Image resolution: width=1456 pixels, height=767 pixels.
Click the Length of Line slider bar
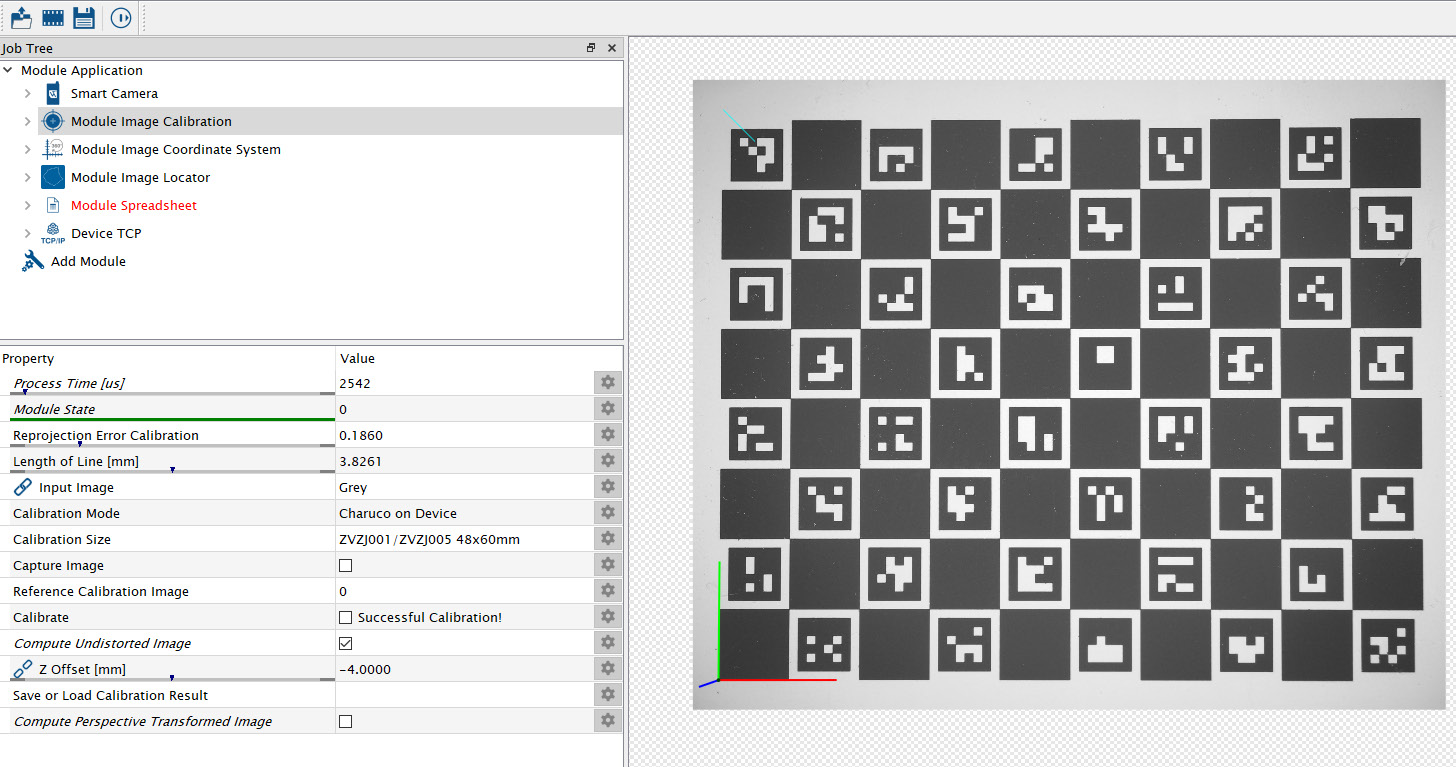tap(172, 472)
